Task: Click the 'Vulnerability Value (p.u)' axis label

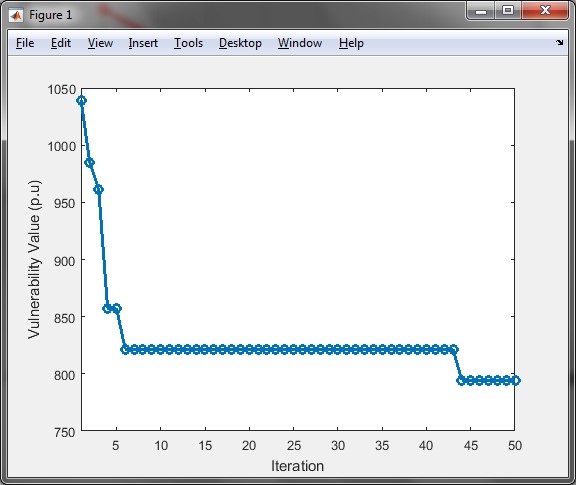Action: (34, 259)
